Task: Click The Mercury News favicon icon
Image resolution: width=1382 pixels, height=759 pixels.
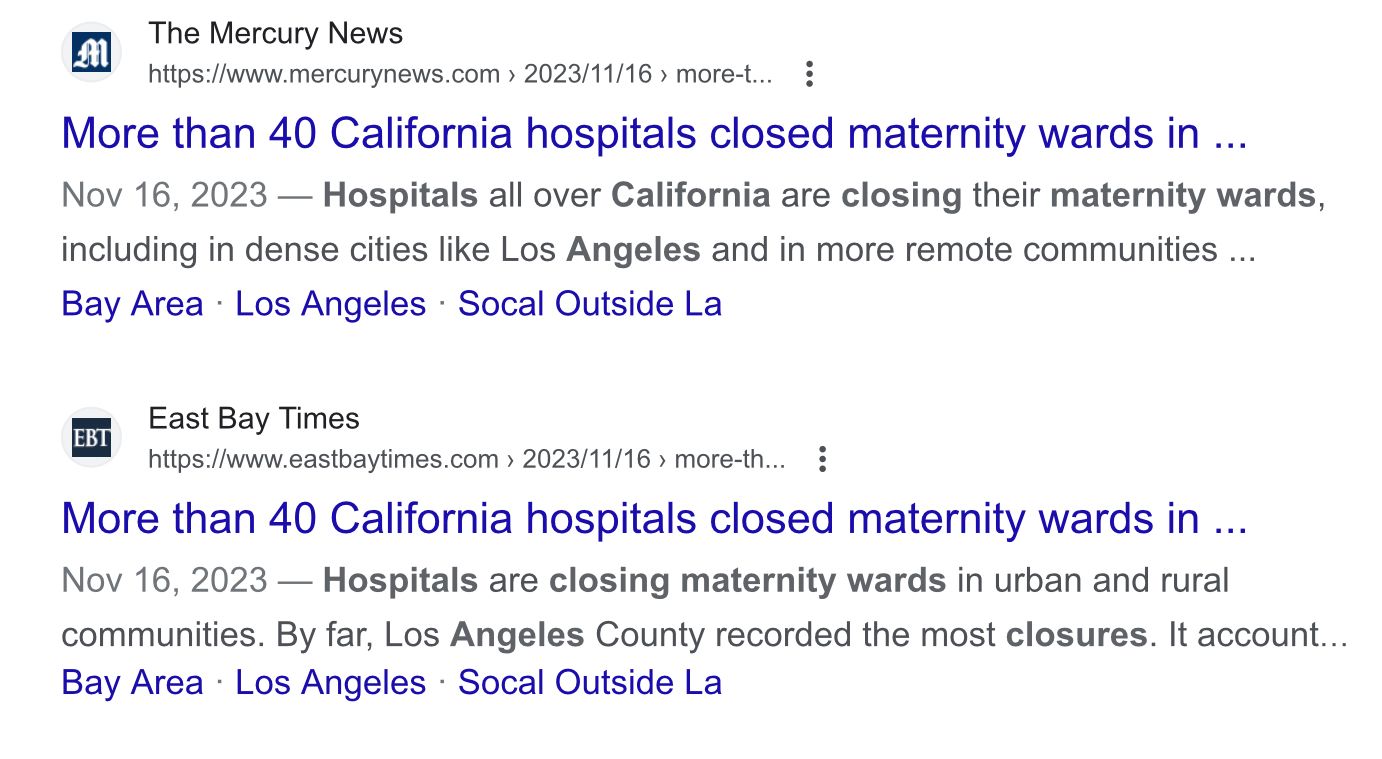Action: click(x=92, y=53)
